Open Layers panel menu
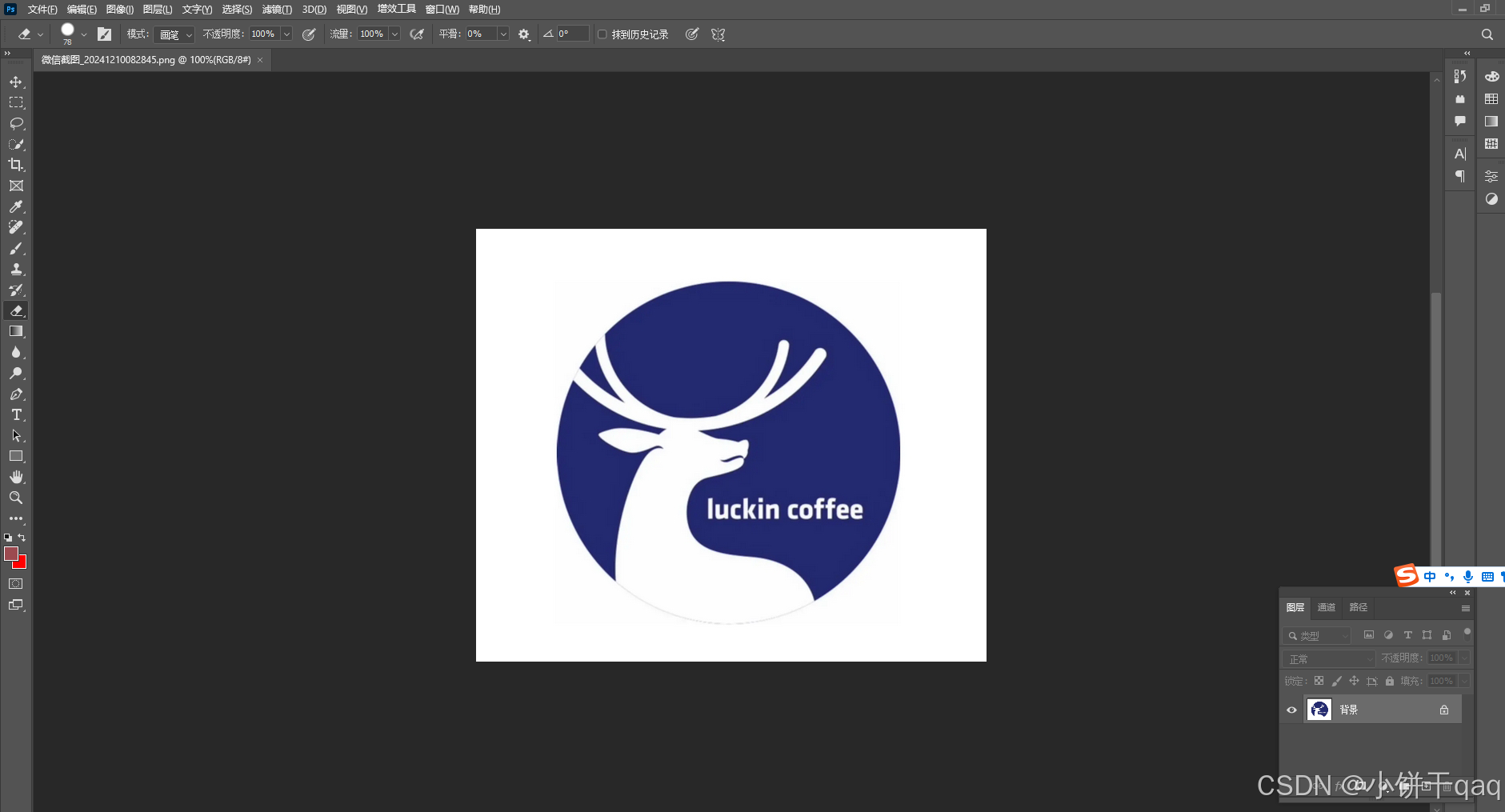 pyautogui.click(x=1466, y=608)
